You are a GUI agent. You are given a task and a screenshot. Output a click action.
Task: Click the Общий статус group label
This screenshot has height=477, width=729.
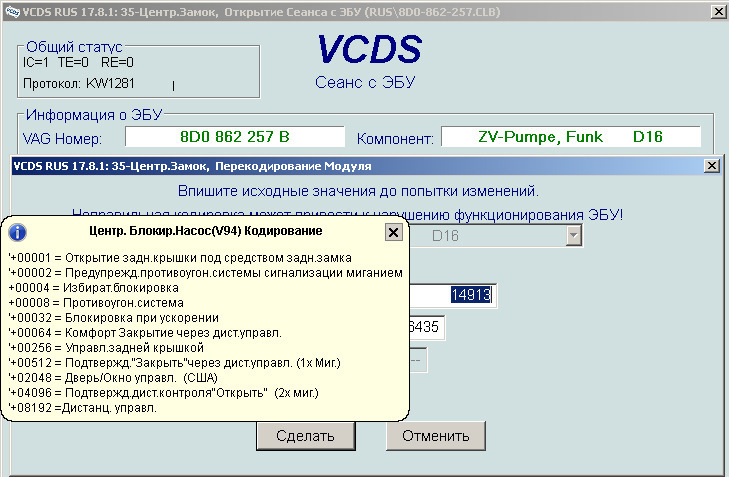[74, 46]
